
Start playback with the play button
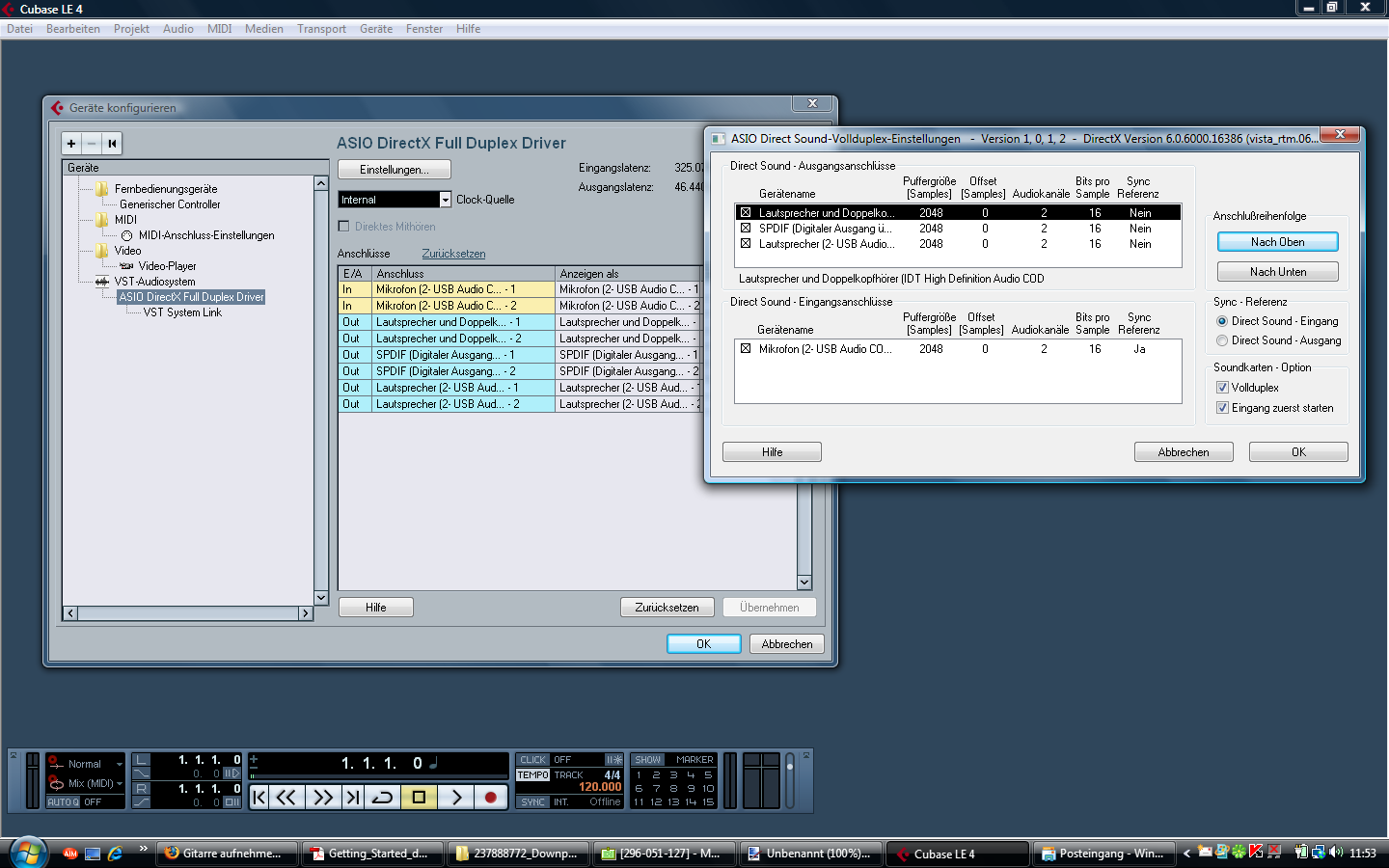(456, 797)
